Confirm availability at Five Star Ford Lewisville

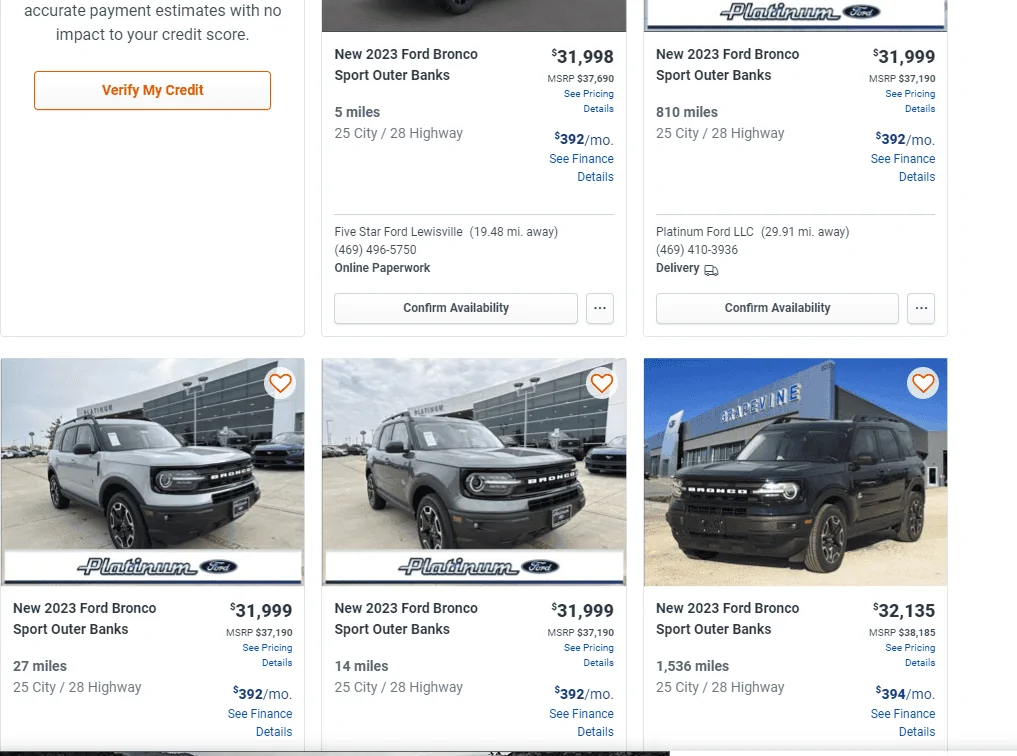tap(456, 308)
